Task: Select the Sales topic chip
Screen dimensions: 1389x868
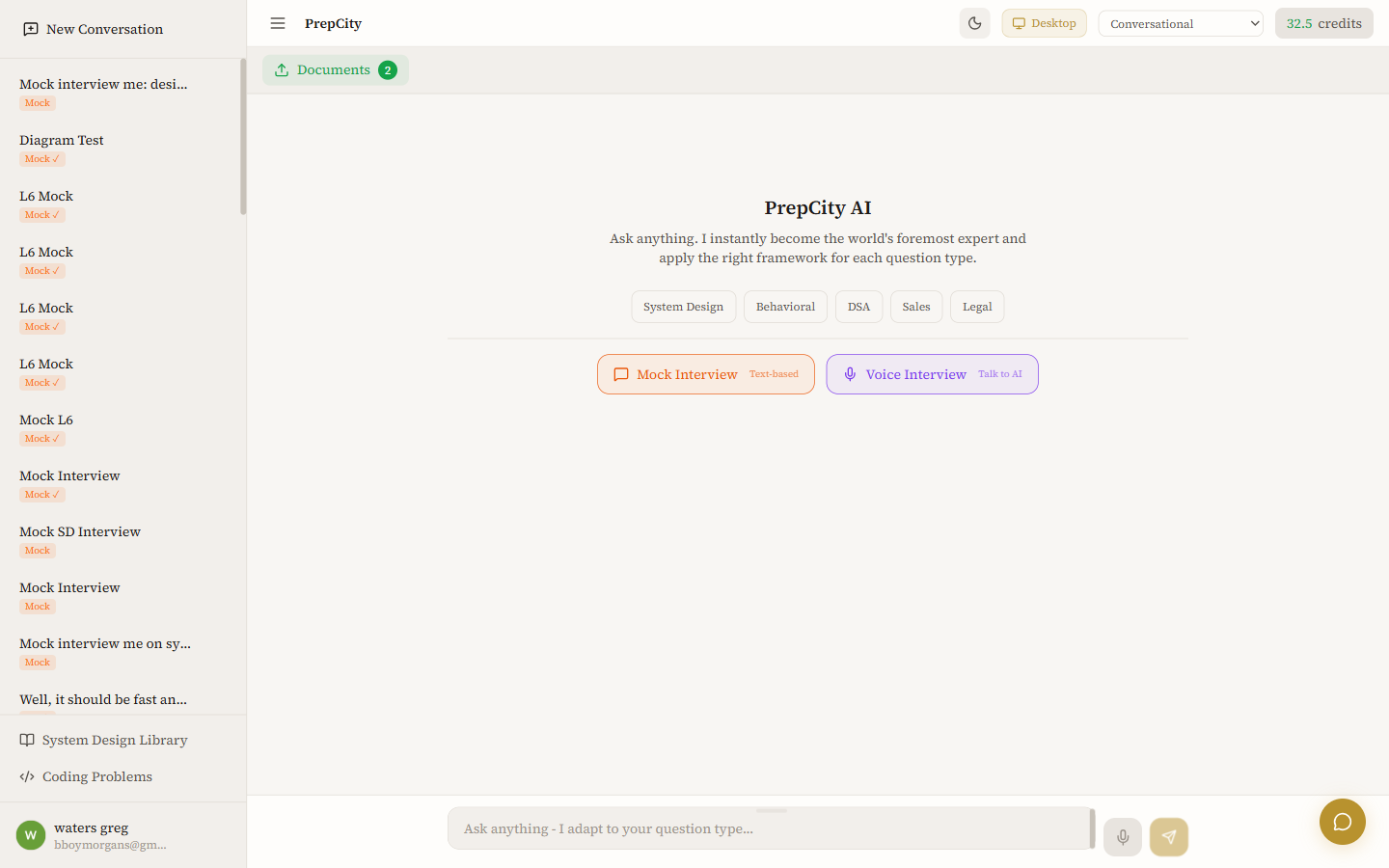Action: (x=916, y=307)
